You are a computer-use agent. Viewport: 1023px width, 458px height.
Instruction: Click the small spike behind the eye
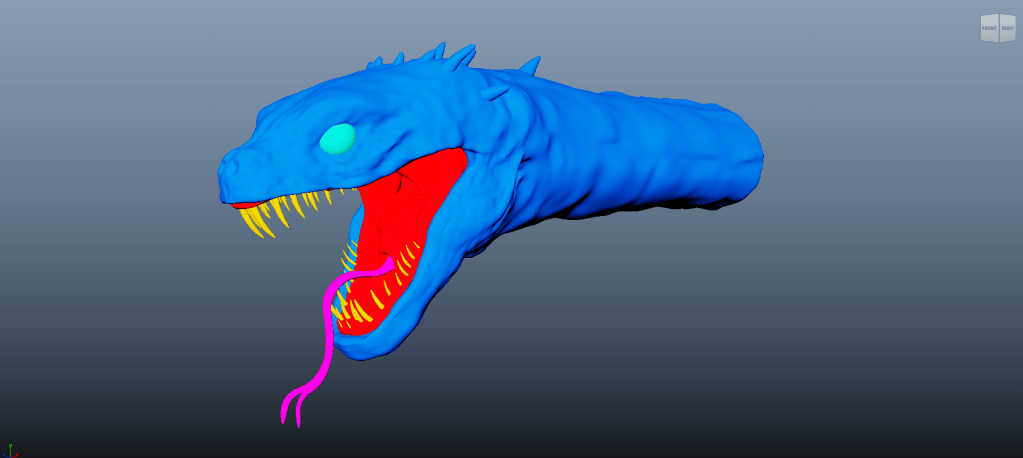tap(497, 92)
